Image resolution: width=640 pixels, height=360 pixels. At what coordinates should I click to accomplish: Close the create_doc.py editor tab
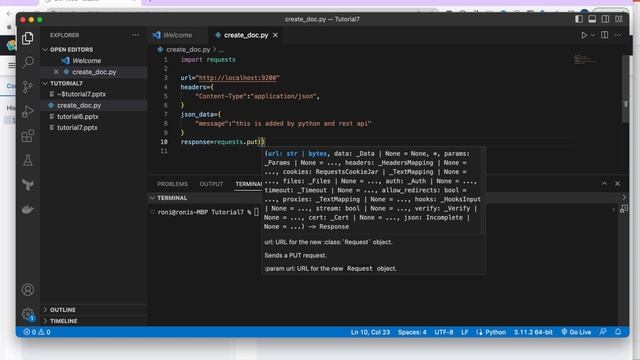(x=276, y=36)
